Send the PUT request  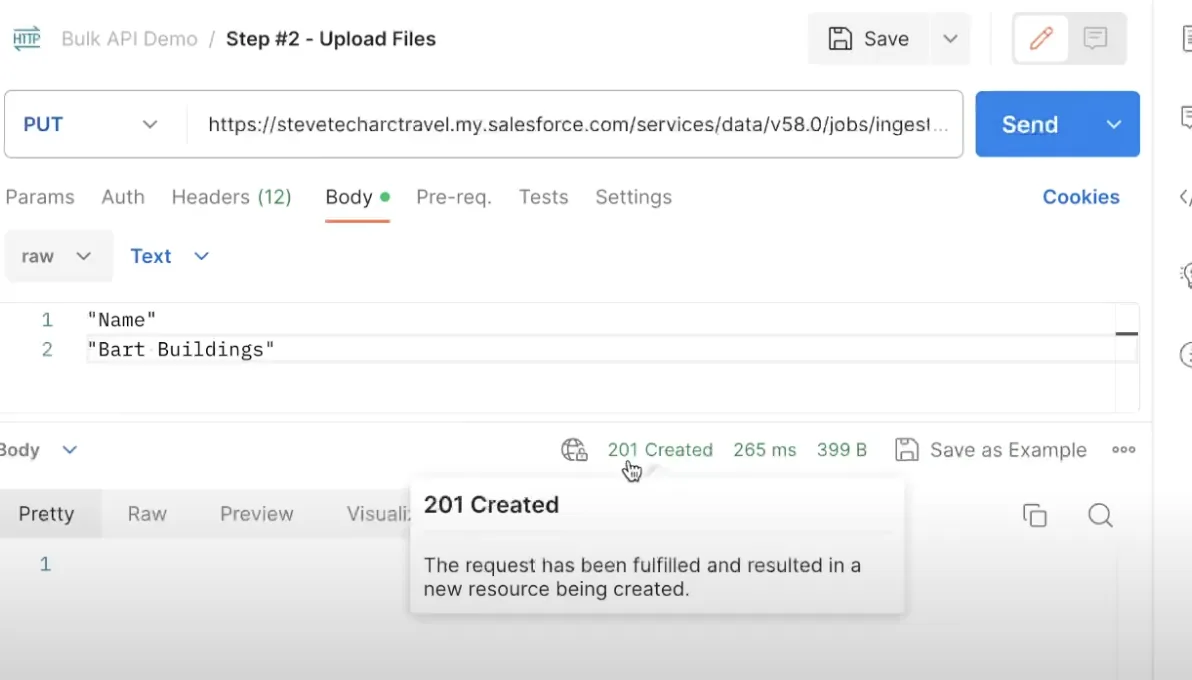1031,124
